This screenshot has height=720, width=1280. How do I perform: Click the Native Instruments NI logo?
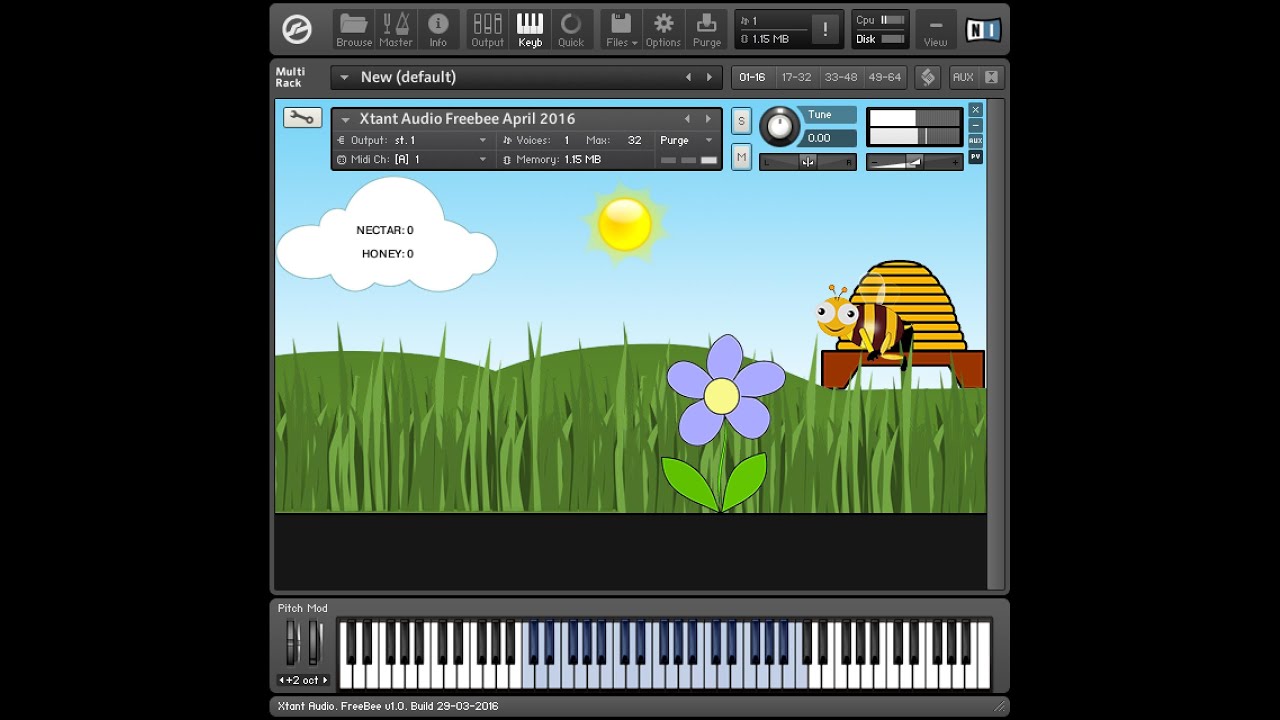[x=982, y=30]
